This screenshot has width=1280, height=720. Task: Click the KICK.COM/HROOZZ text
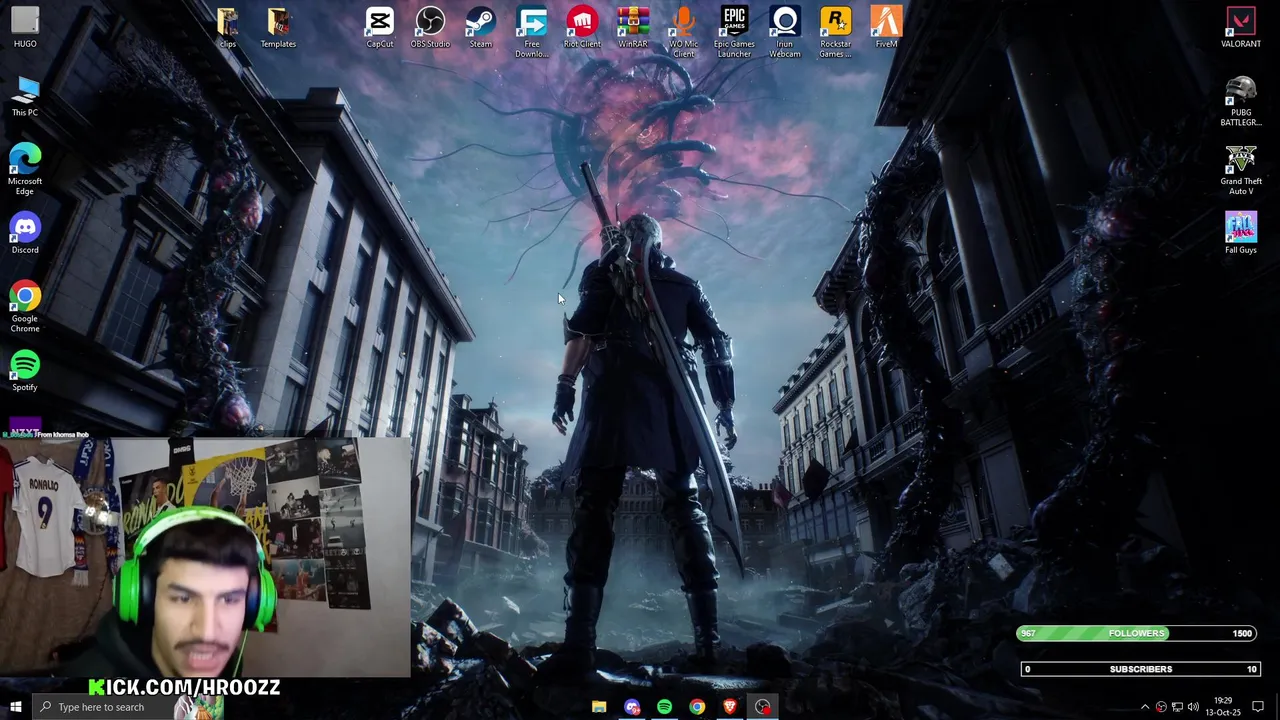point(184,687)
